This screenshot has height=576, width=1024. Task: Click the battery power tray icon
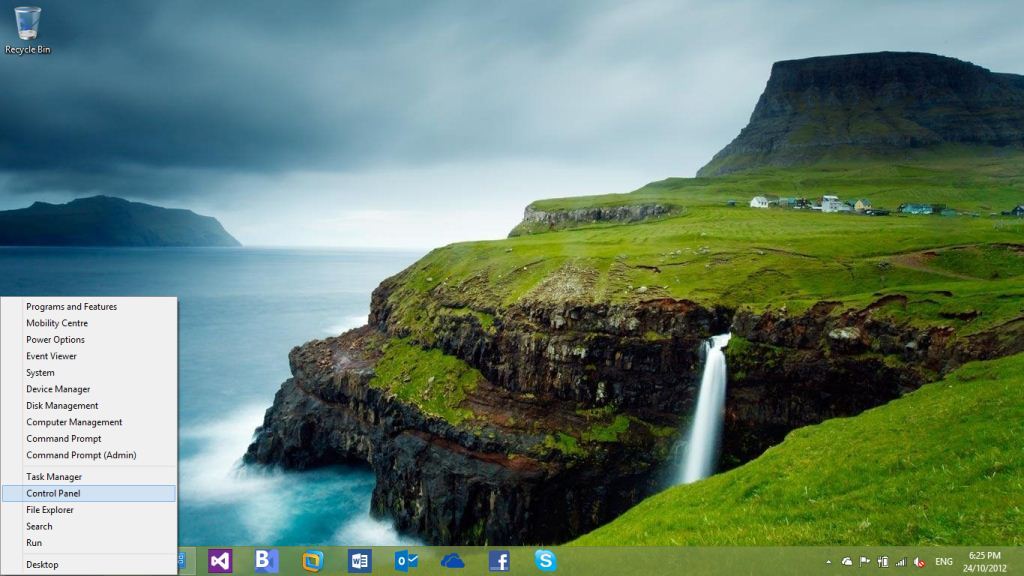[883, 562]
